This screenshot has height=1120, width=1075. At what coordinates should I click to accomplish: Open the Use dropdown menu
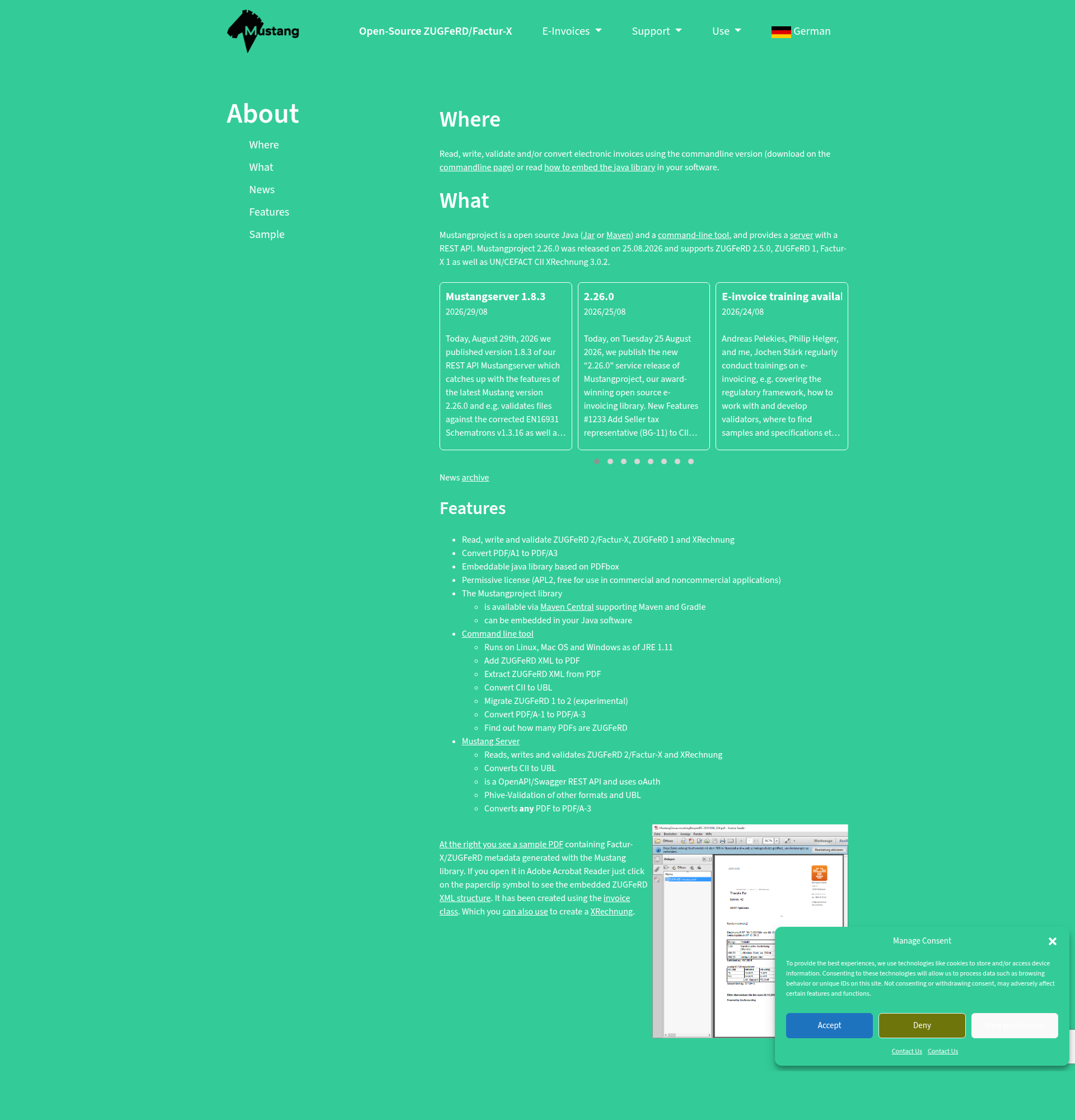726,31
